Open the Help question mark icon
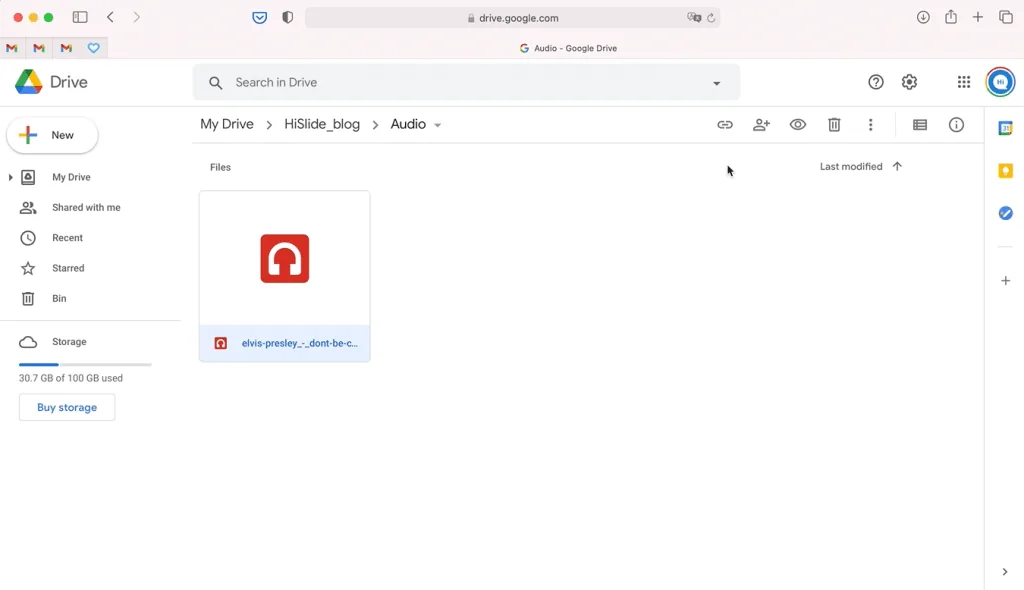 point(876,82)
